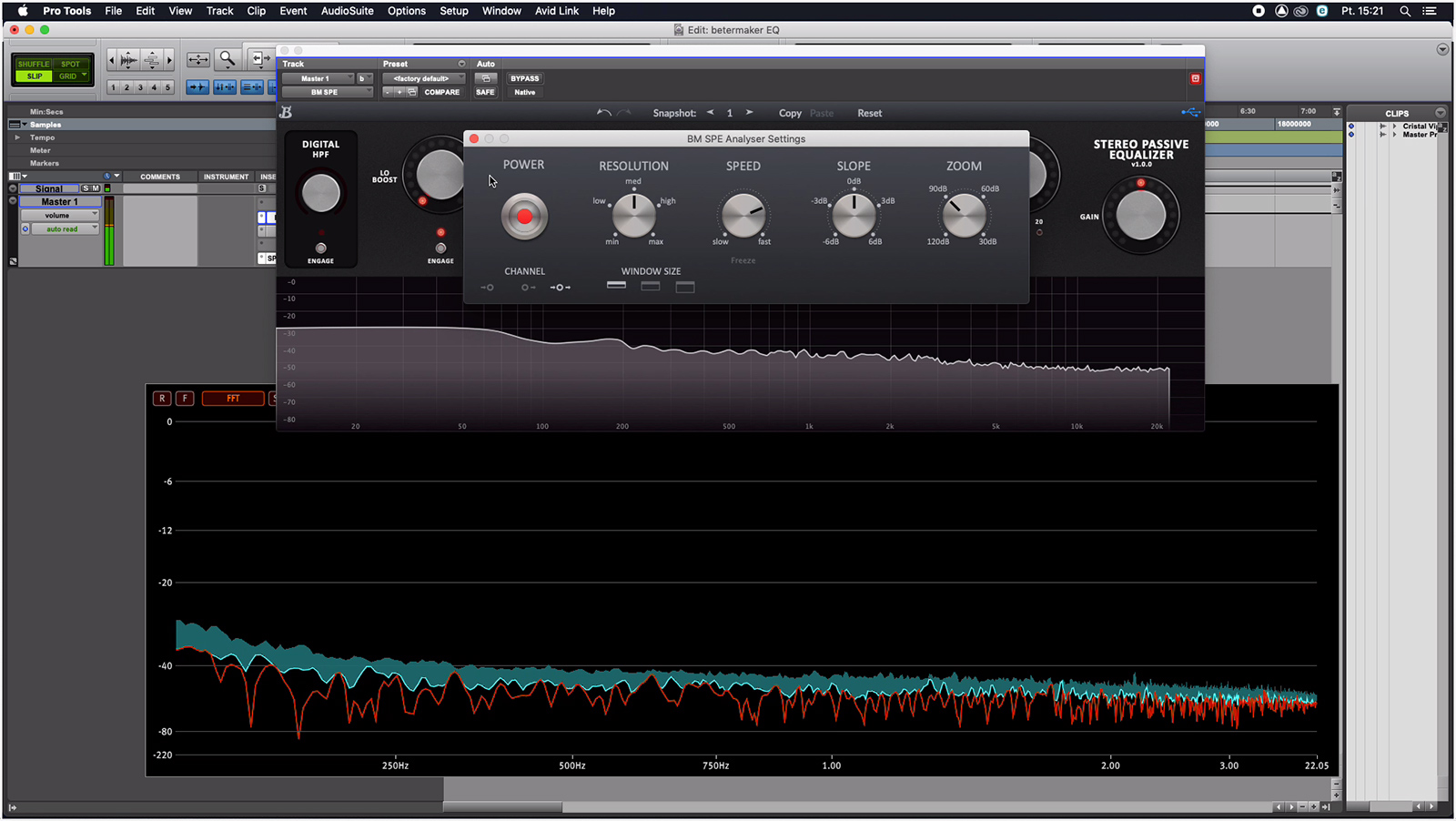Go to next snapshot arrow
The image size is (1456, 821).
tap(749, 113)
